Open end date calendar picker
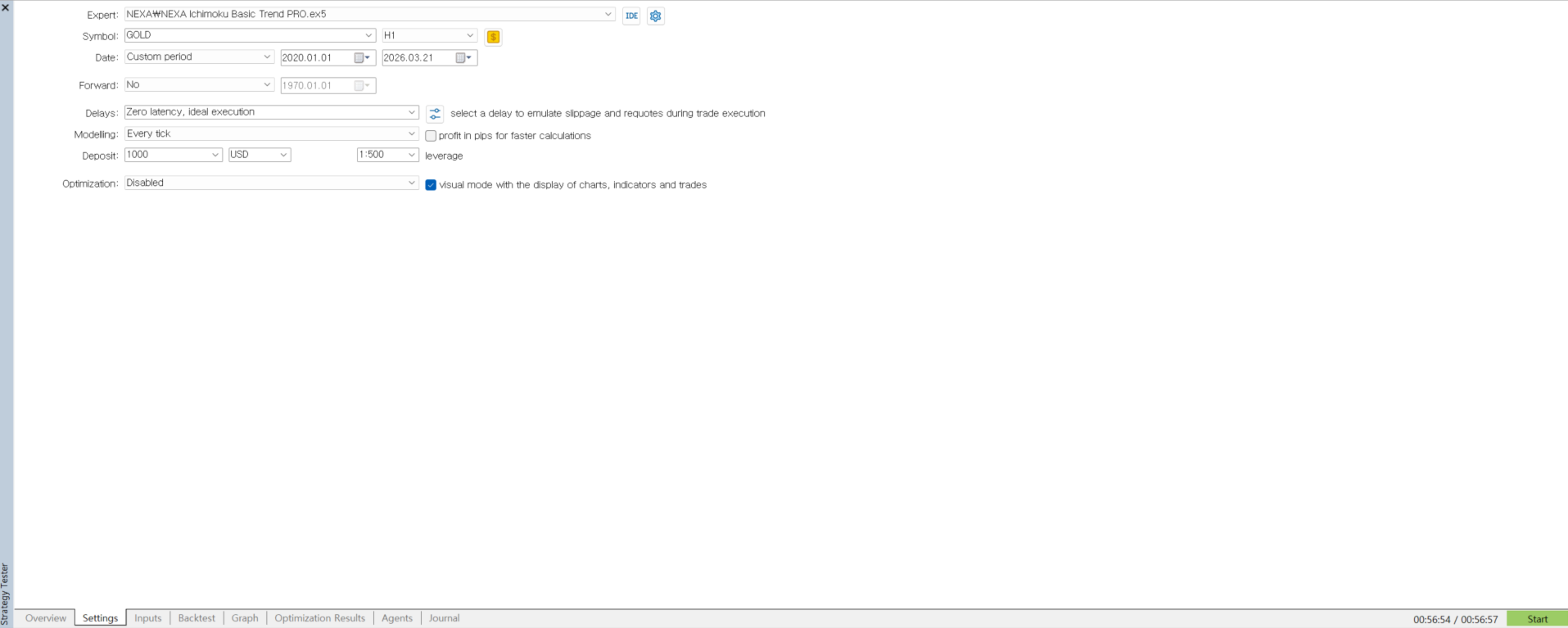1568x628 pixels. [464, 58]
